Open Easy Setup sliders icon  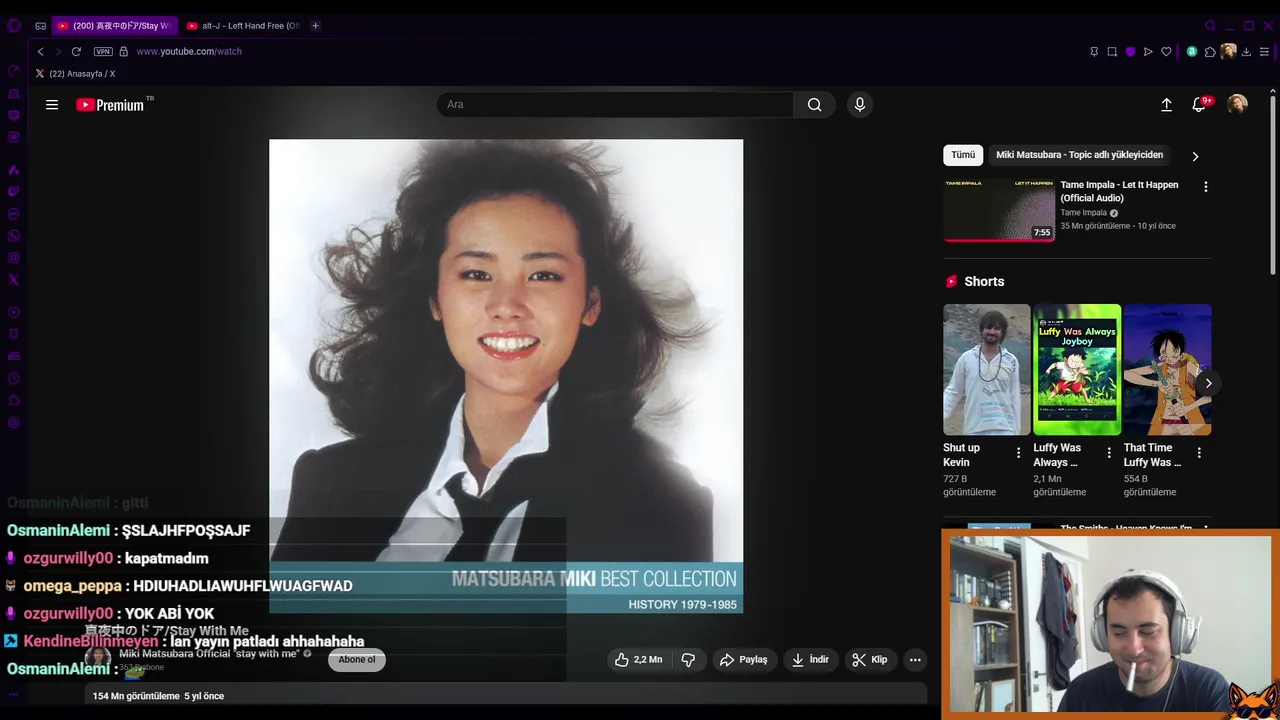pyautogui.click(x=1265, y=52)
